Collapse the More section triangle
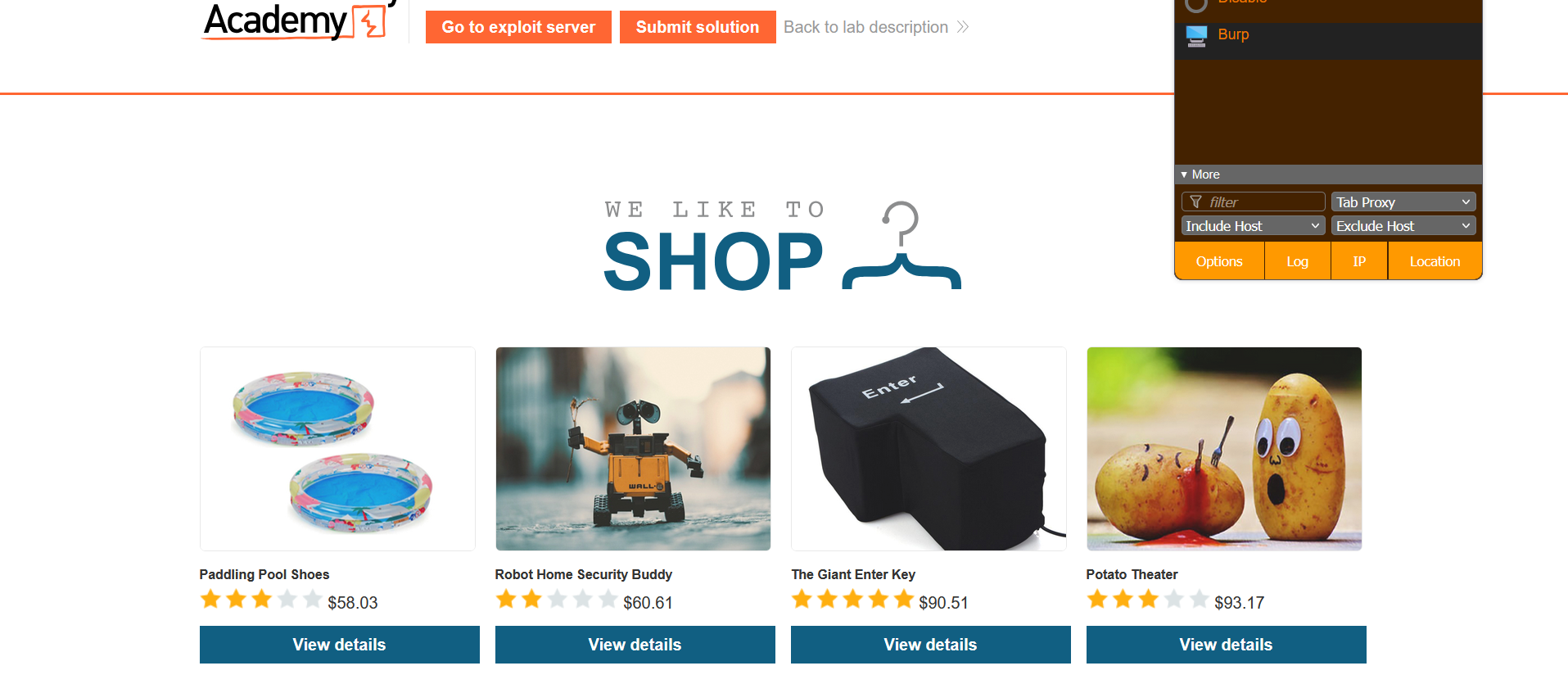The width and height of the screenshot is (1568, 693). [1184, 174]
